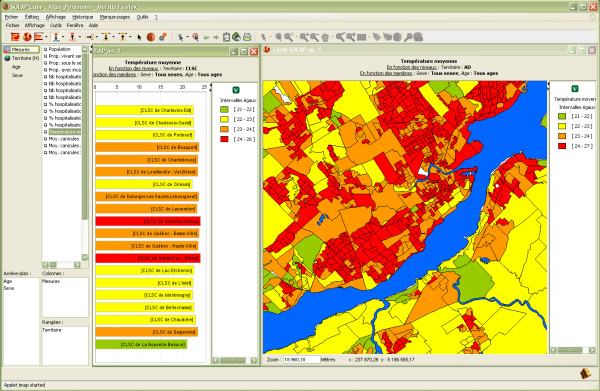Click the clipboard icon in toolbar
600x391 pixels.
point(227,37)
